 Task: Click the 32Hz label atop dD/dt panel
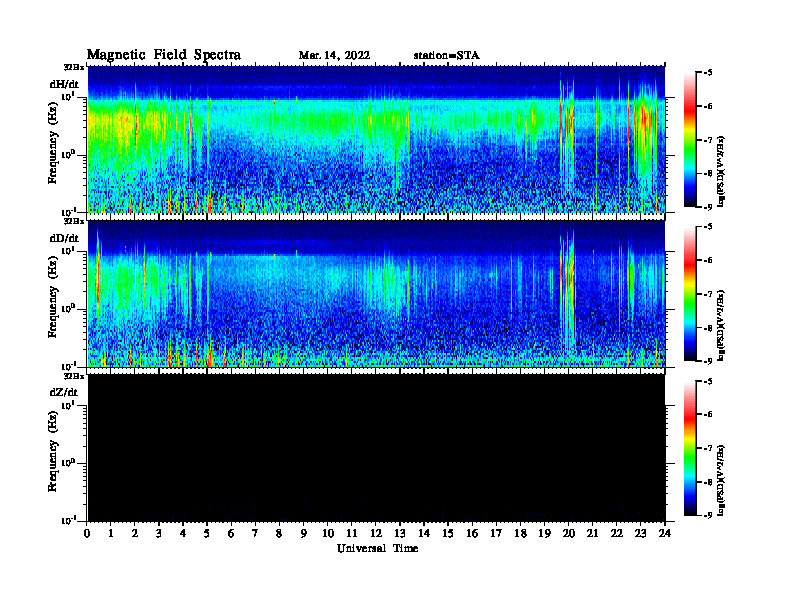(74, 221)
